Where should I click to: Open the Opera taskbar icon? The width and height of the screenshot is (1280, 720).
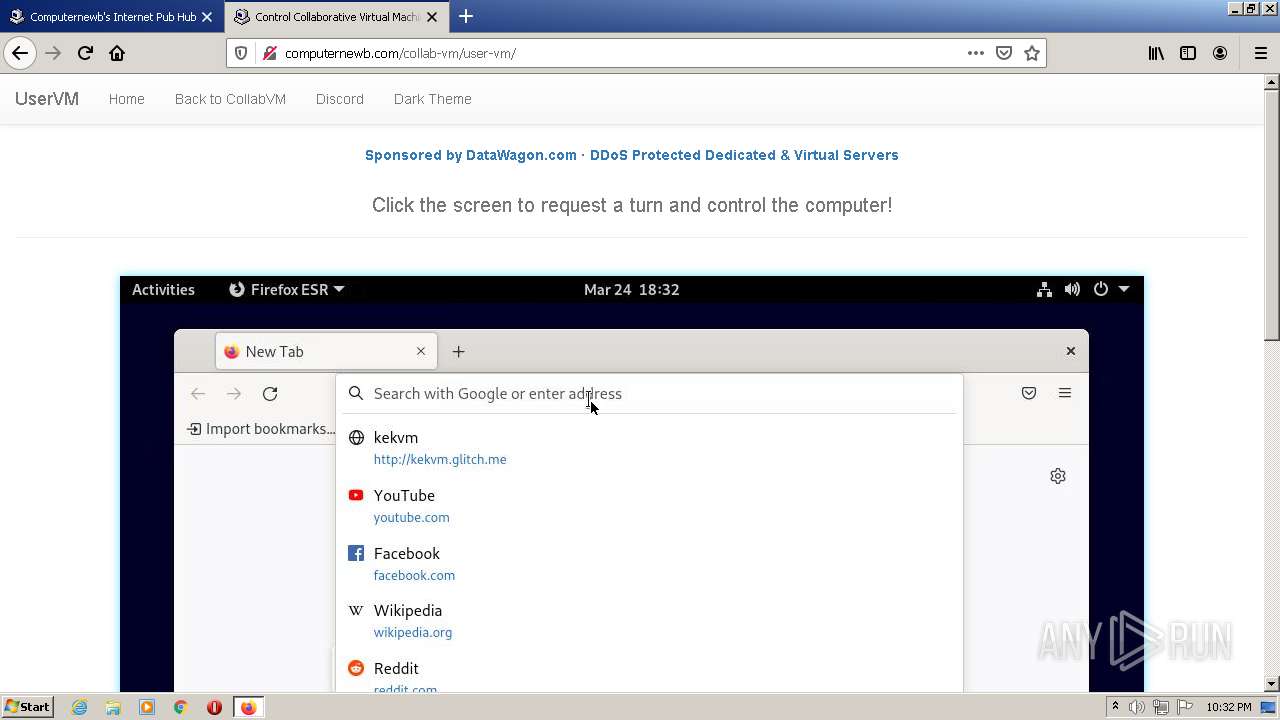pos(214,707)
